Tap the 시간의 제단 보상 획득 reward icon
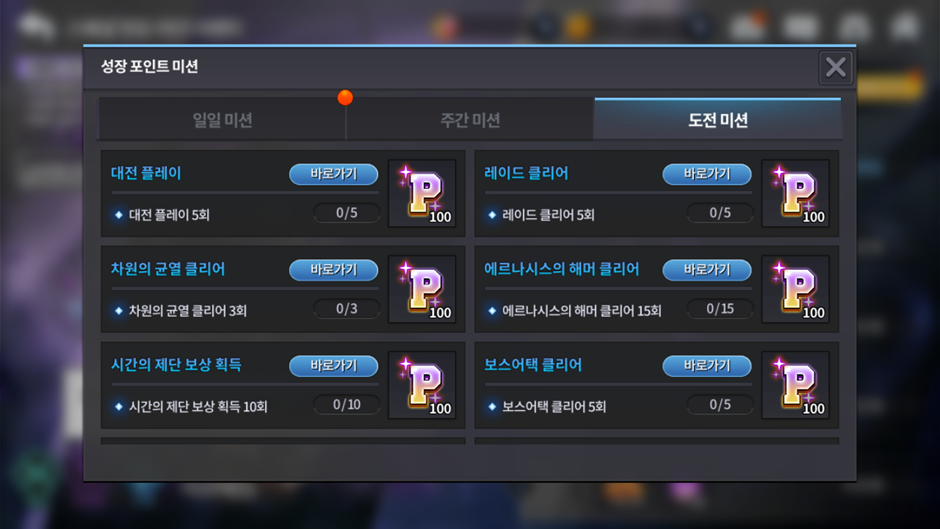 (422, 385)
